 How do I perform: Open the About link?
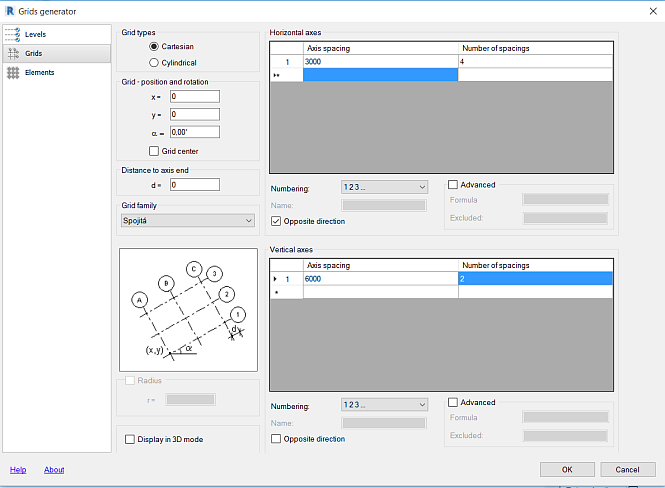(54, 469)
